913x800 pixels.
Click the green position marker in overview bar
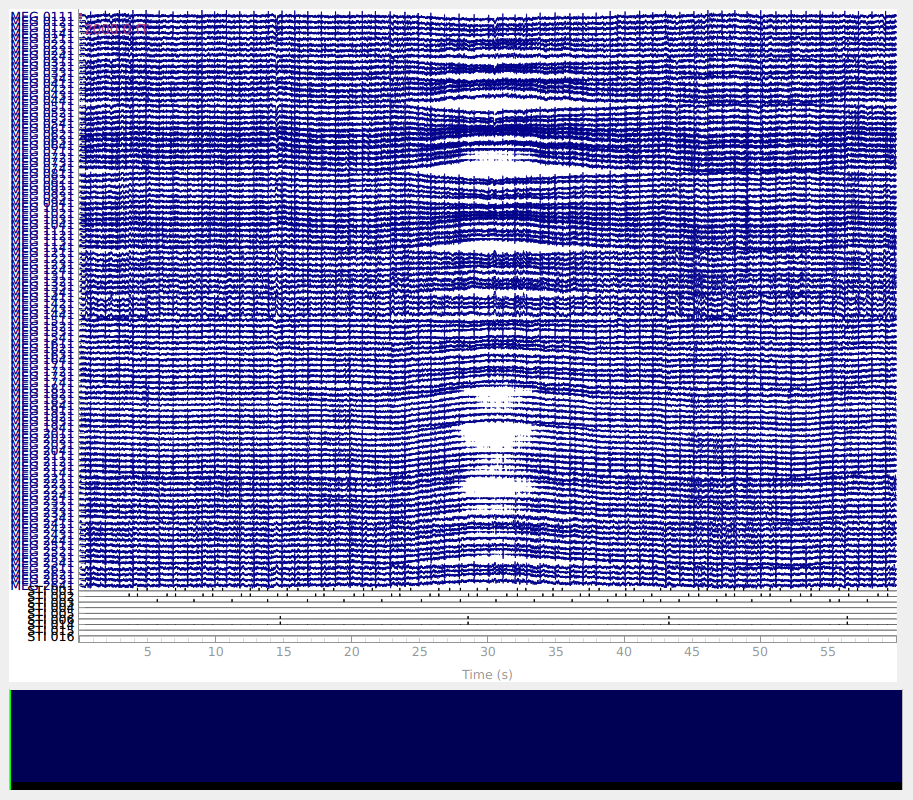tap(11, 738)
